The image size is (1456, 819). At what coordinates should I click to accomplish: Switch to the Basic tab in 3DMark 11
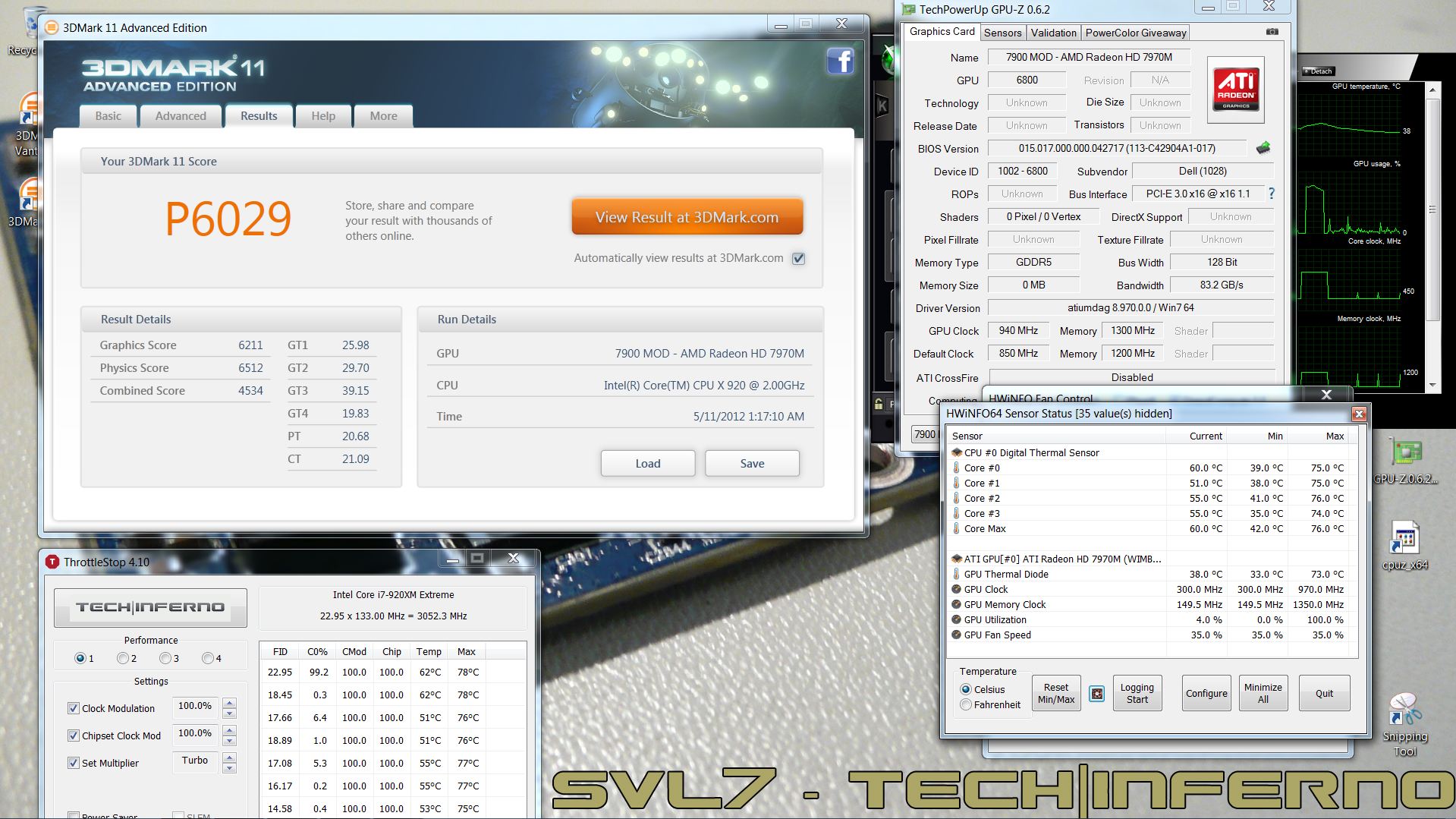click(x=108, y=115)
